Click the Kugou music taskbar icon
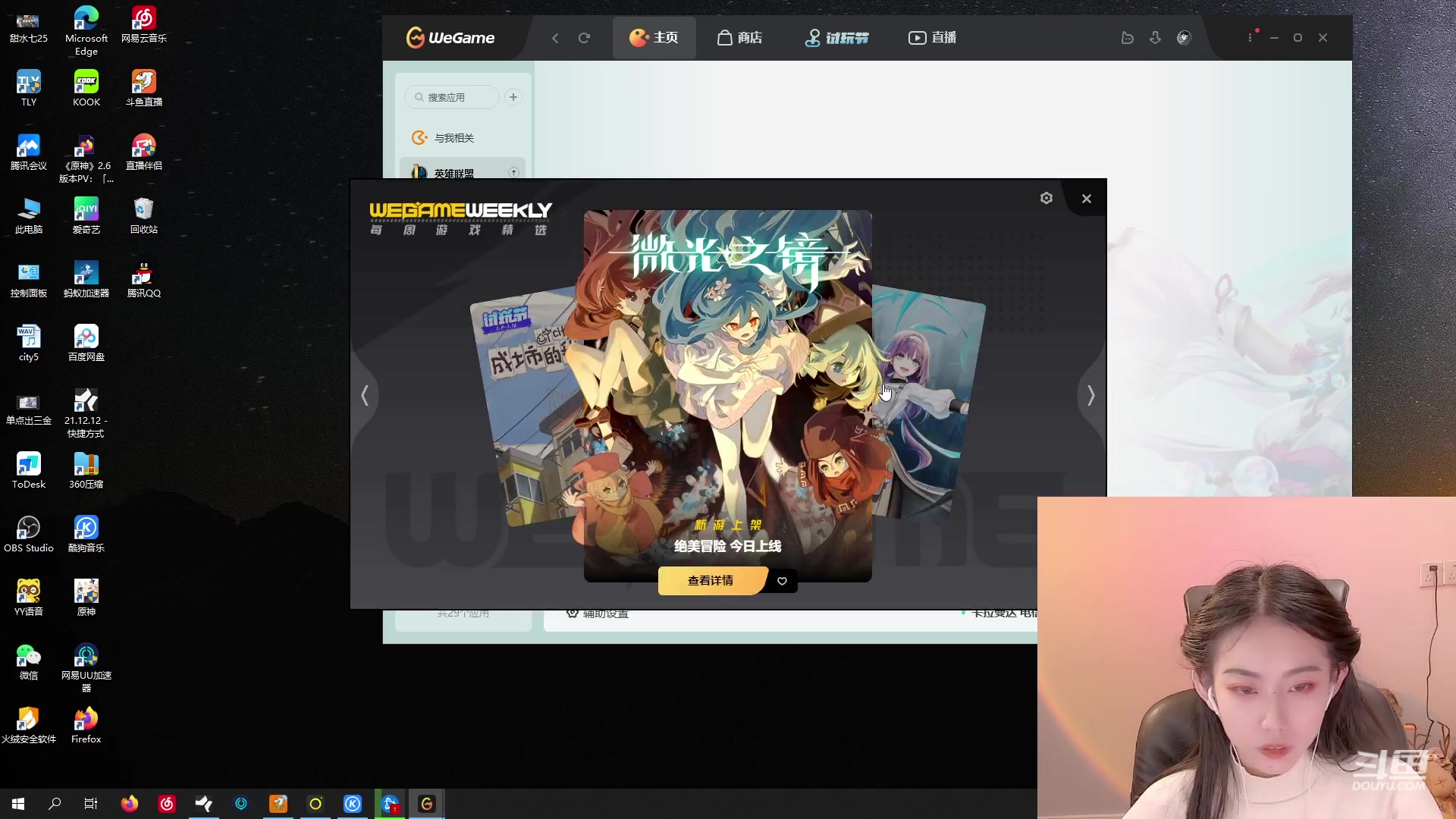Viewport: 1456px width, 819px height. pos(353,804)
